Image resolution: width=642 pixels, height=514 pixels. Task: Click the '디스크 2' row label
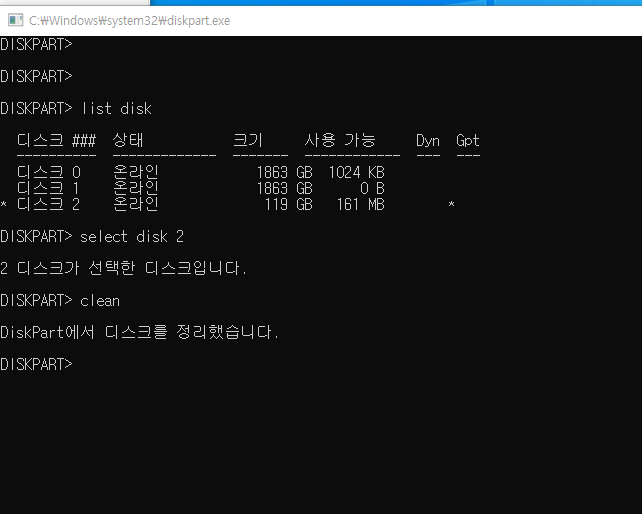[x=48, y=204]
